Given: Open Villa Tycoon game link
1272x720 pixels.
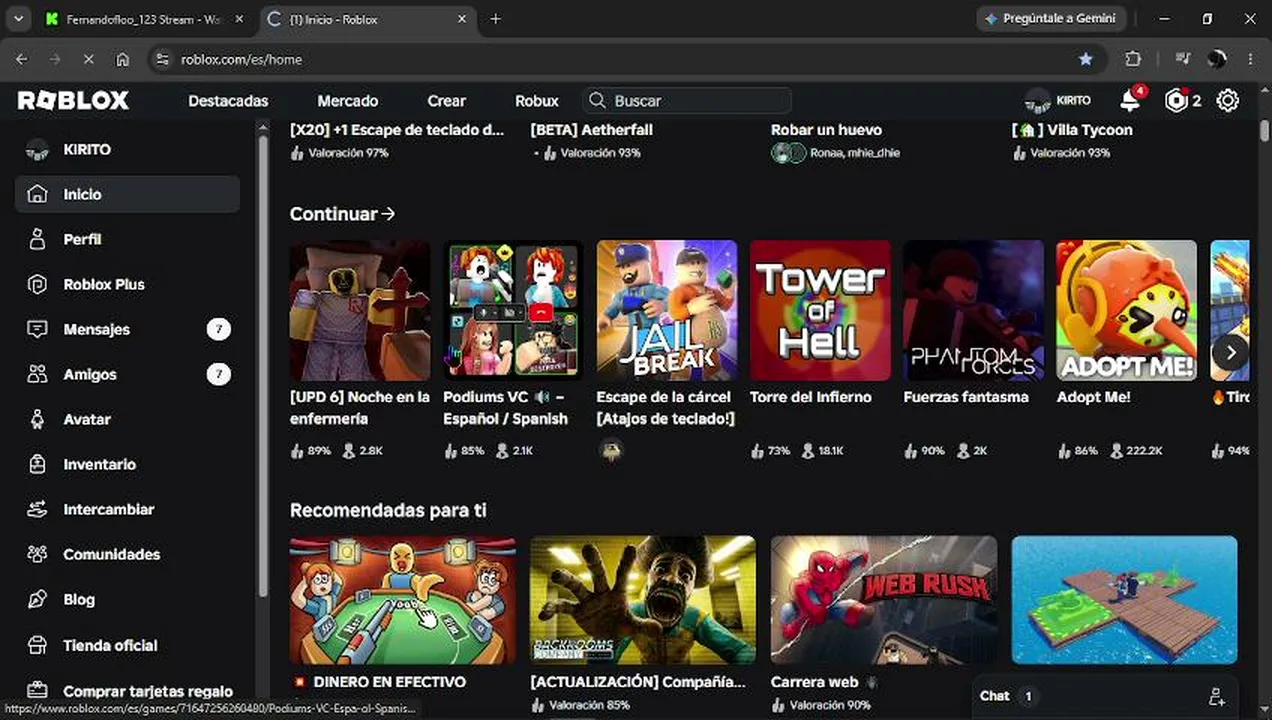Looking at the screenshot, I should [1073, 130].
